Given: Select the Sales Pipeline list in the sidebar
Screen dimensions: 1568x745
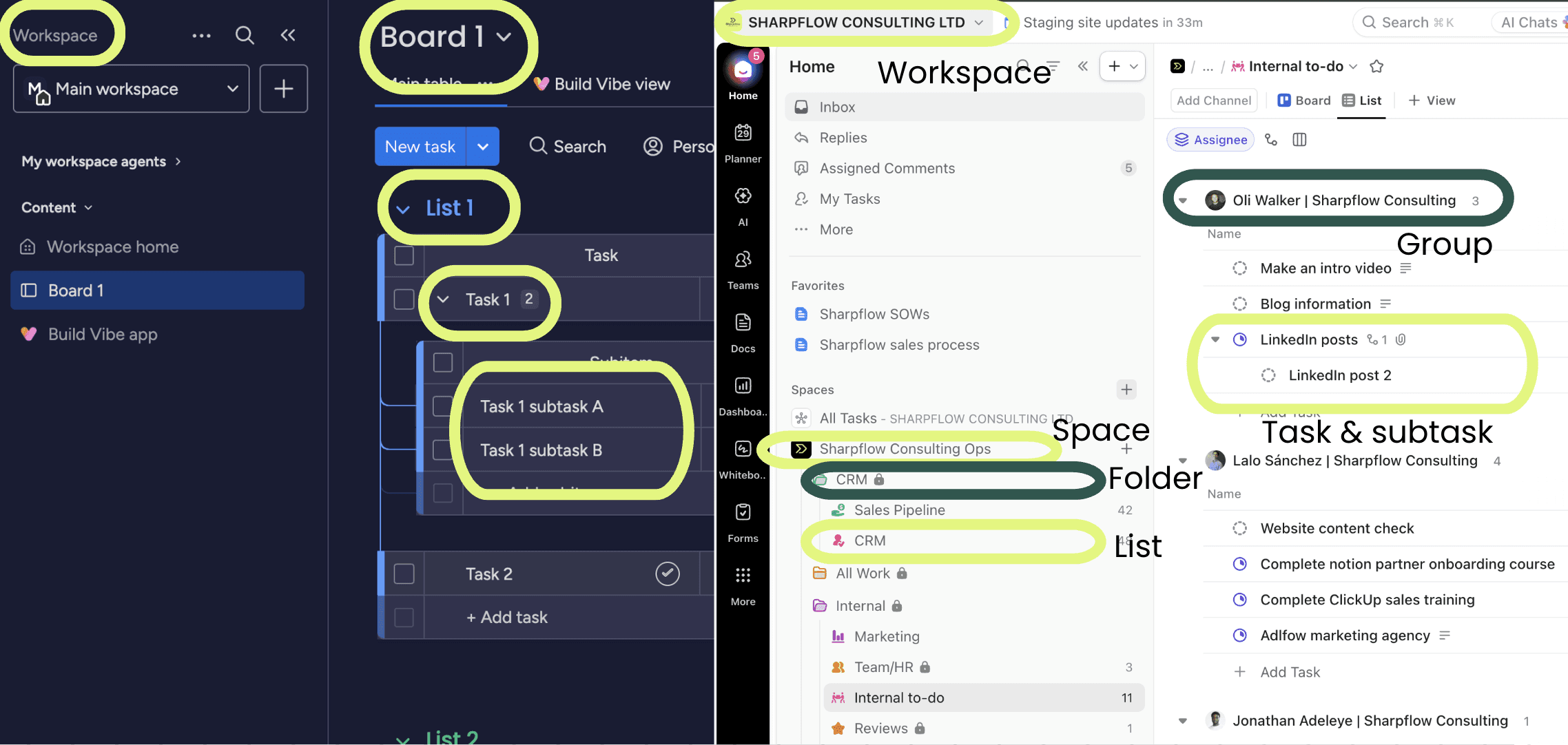Looking at the screenshot, I should coord(983,510).
